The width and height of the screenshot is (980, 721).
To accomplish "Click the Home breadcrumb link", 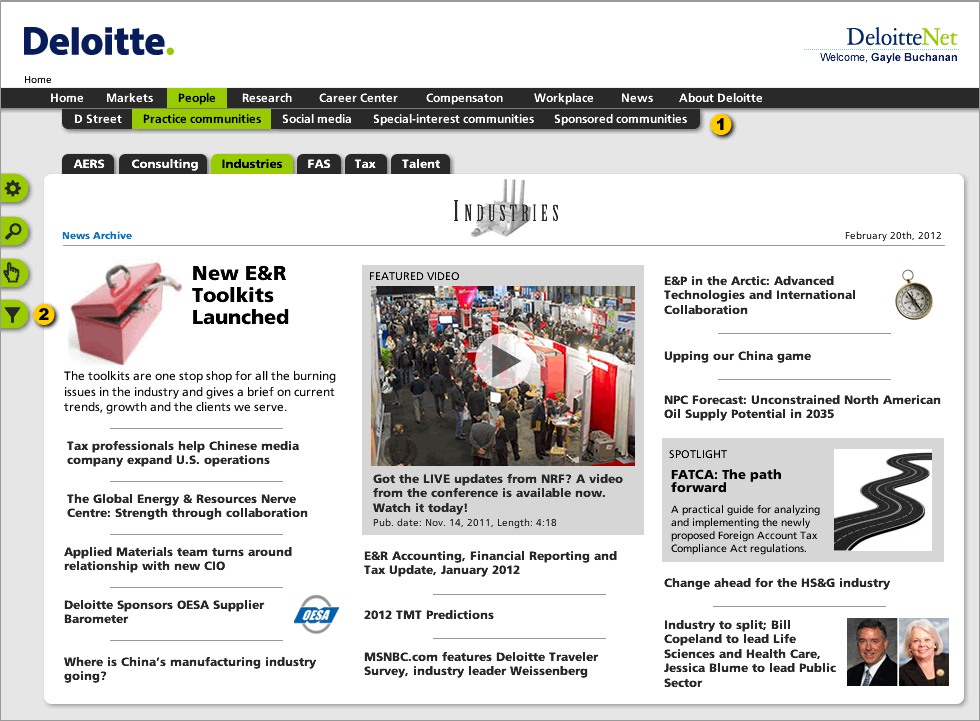I will pyautogui.click(x=38, y=79).
